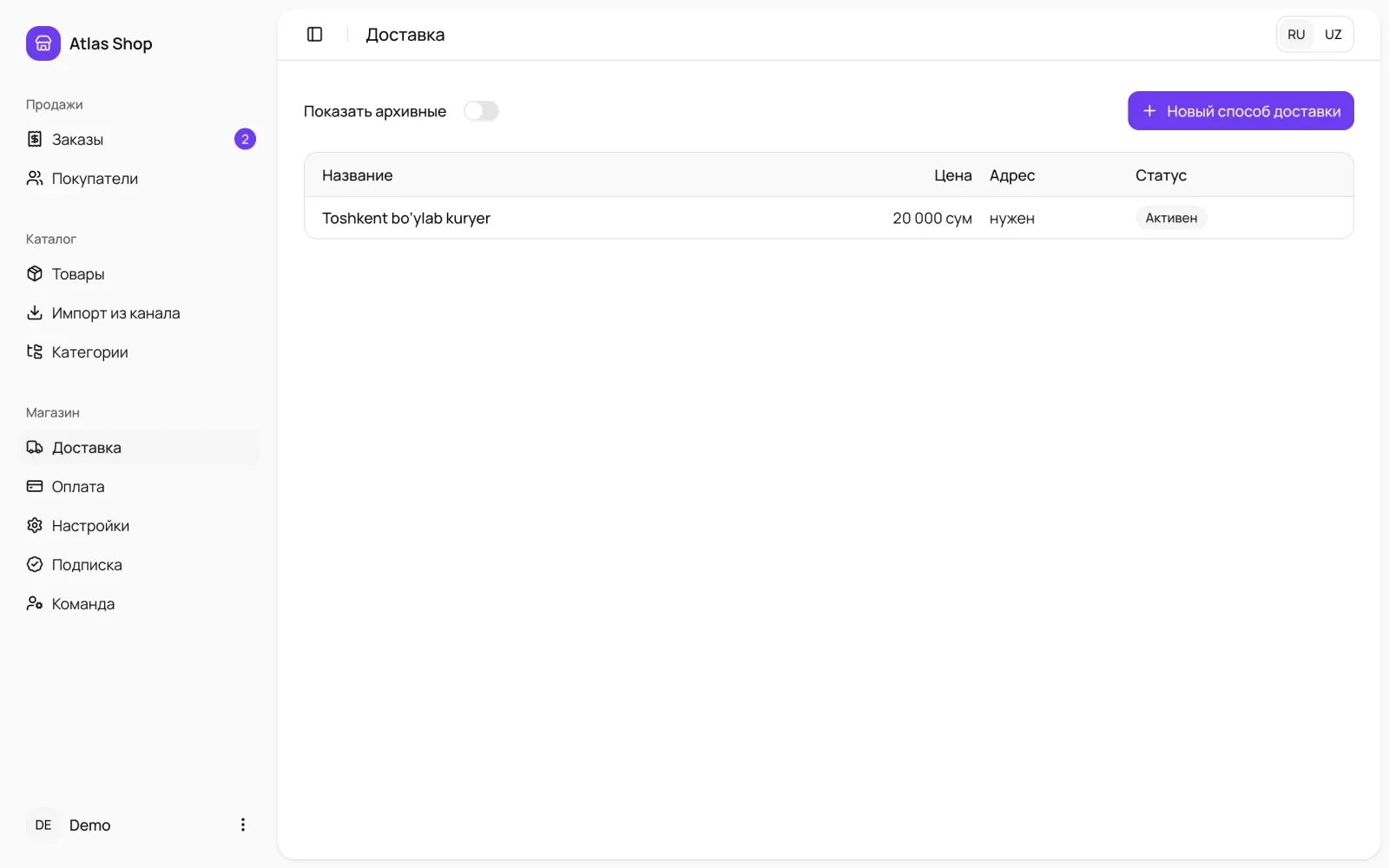
Task: Click the Покупатели people icon
Action: pyautogui.click(x=35, y=178)
